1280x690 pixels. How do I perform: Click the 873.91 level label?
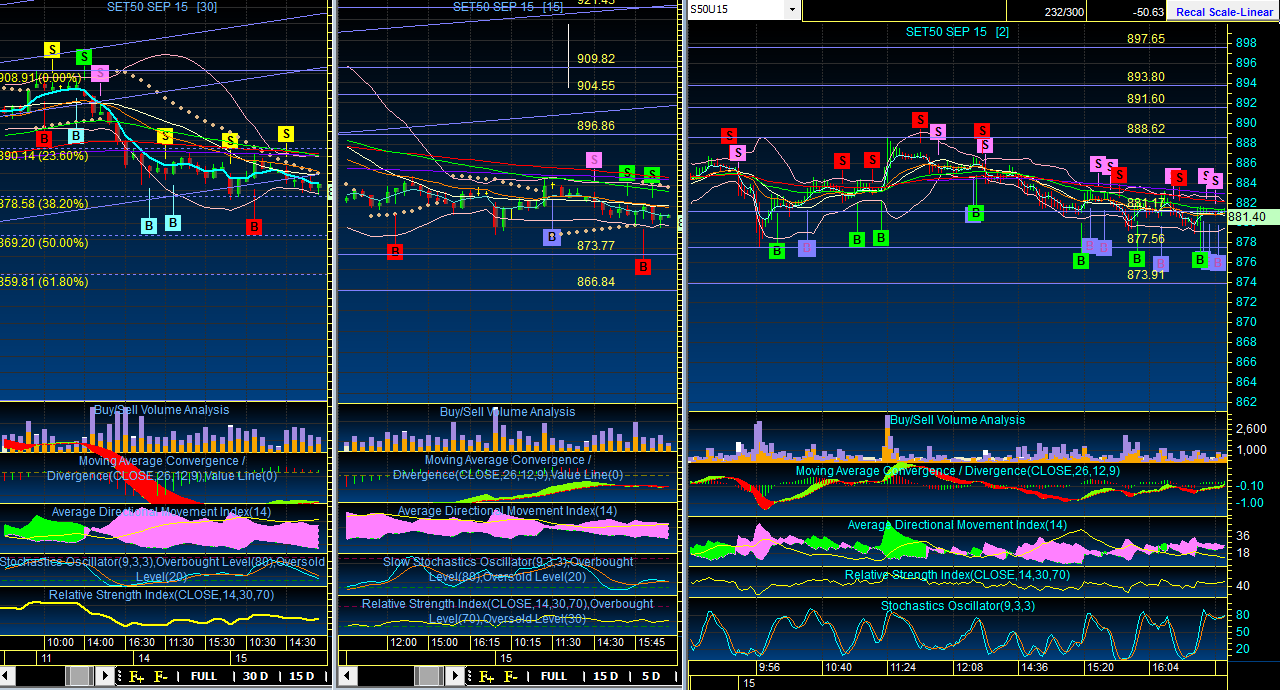1146,275
